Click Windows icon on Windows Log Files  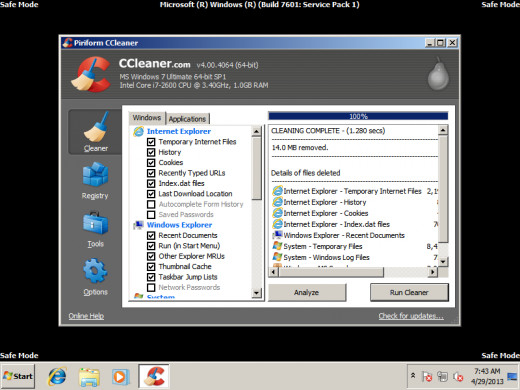coord(277,257)
